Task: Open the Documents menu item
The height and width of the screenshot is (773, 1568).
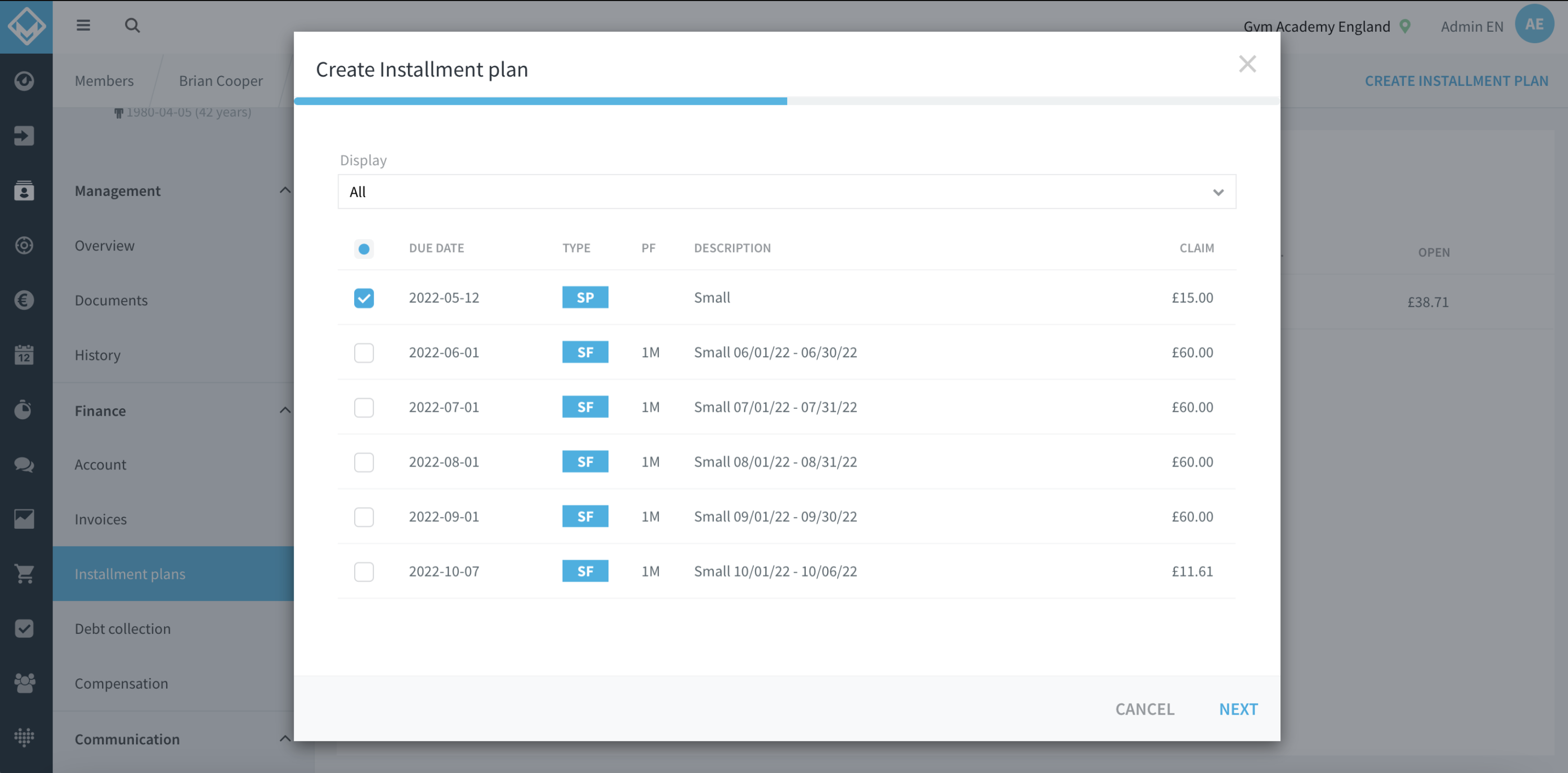Action: (x=111, y=300)
